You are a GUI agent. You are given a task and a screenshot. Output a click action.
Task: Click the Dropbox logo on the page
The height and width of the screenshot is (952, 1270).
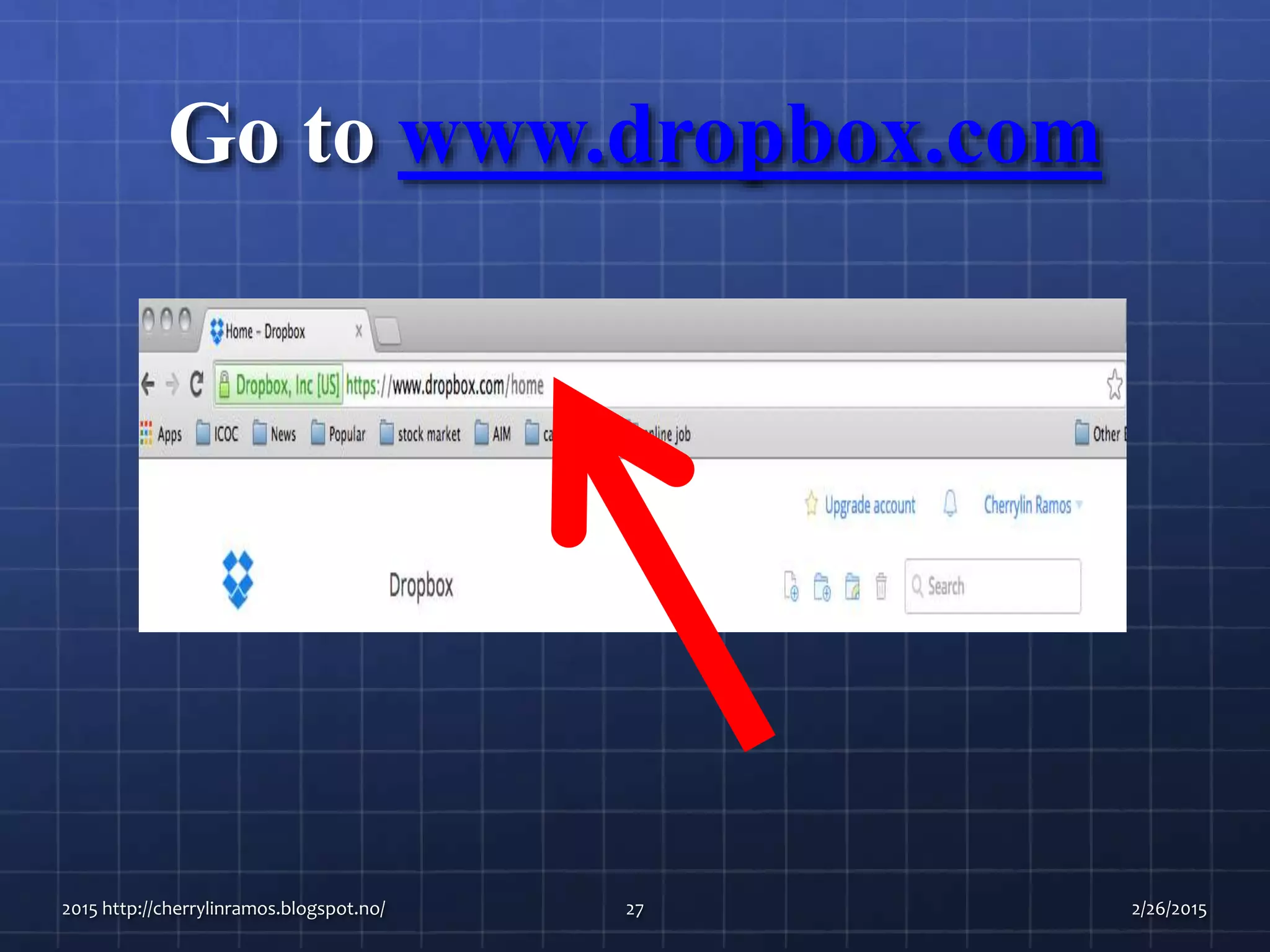pos(238,580)
